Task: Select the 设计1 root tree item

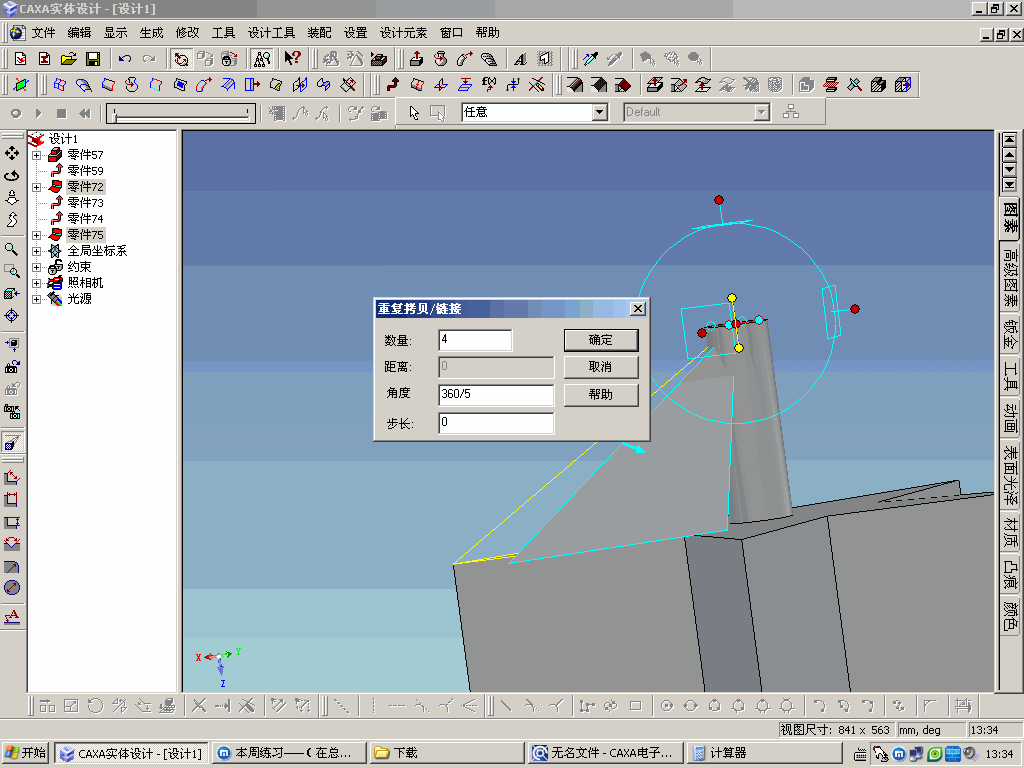Action: pos(63,139)
